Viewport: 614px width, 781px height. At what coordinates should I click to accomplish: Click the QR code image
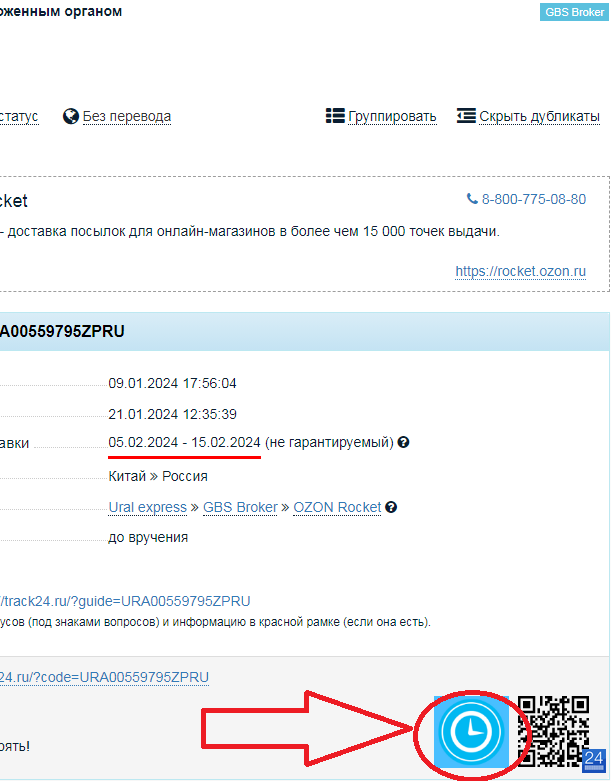click(553, 732)
